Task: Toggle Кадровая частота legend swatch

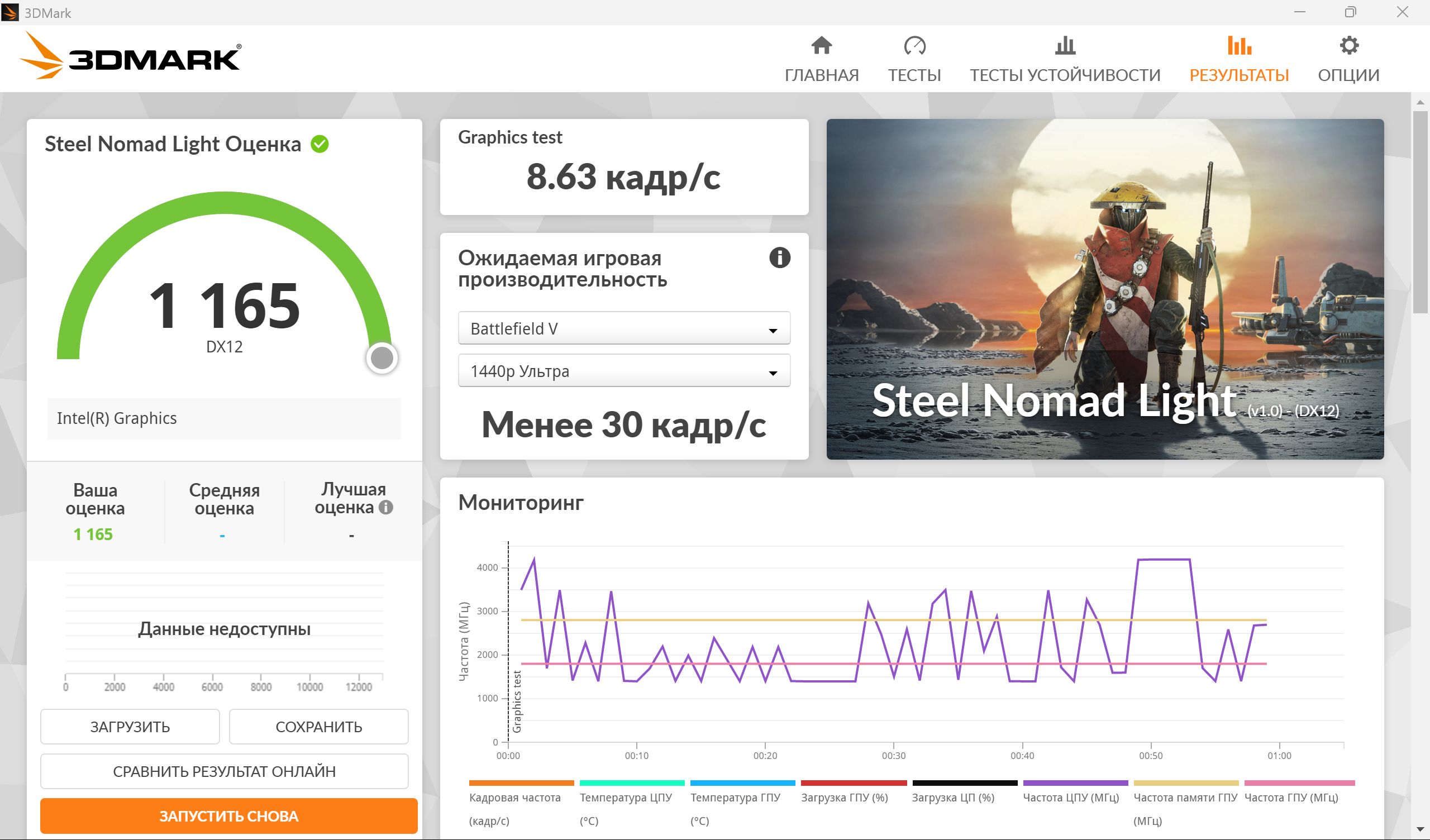Action: tap(522, 783)
